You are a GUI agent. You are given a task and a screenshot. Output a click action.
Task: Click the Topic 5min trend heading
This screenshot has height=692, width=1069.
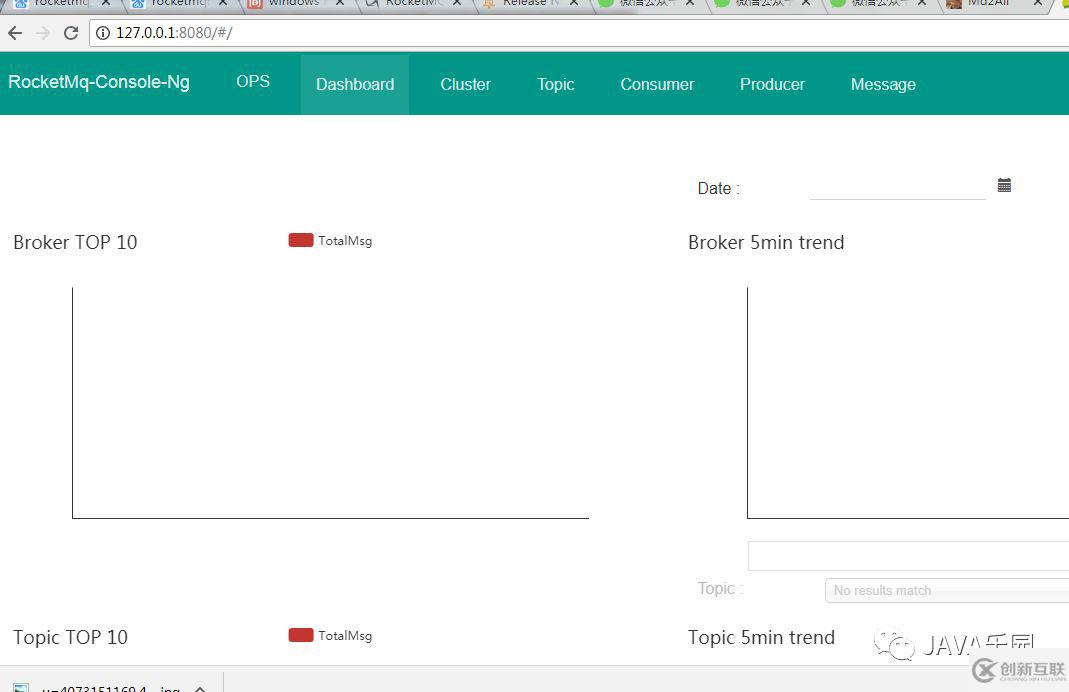click(x=762, y=637)
